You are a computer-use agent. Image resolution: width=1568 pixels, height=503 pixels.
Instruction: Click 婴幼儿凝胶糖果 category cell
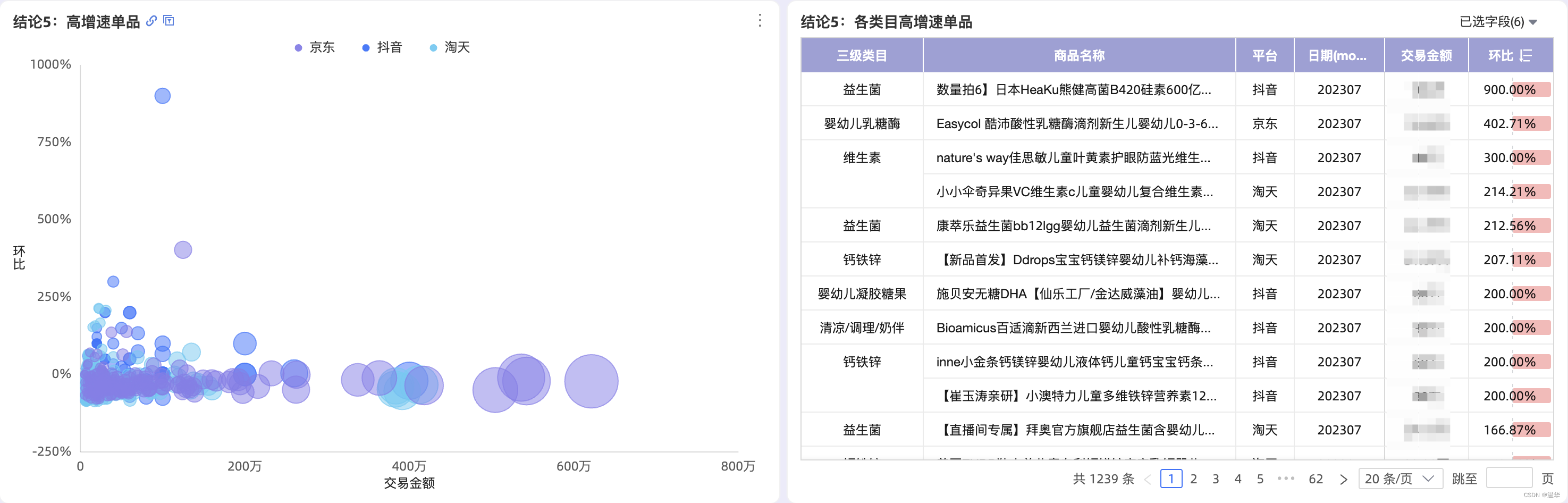[x=862, y=294]
